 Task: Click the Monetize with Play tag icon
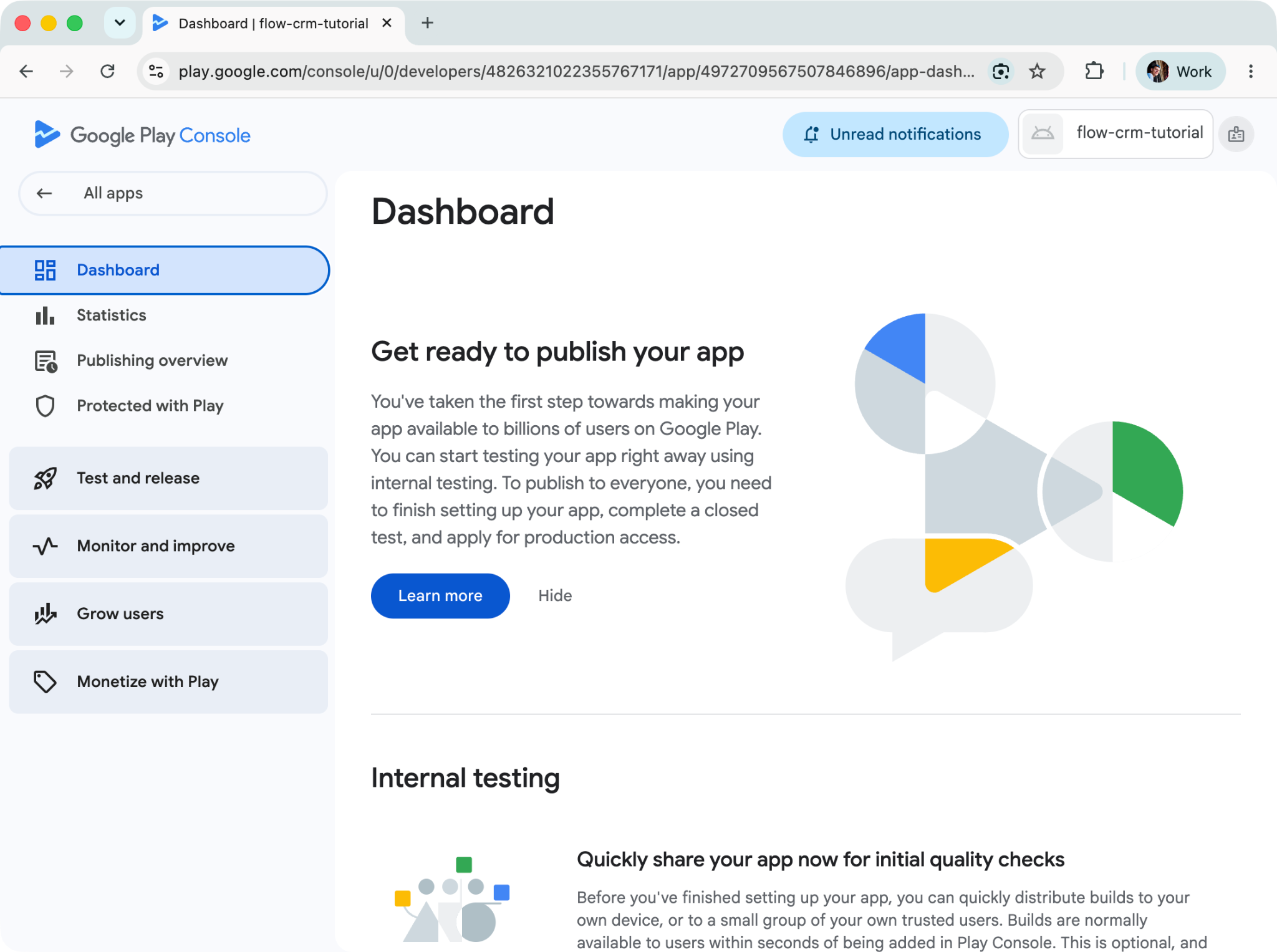pyautogui.click(x=45, y=682)
